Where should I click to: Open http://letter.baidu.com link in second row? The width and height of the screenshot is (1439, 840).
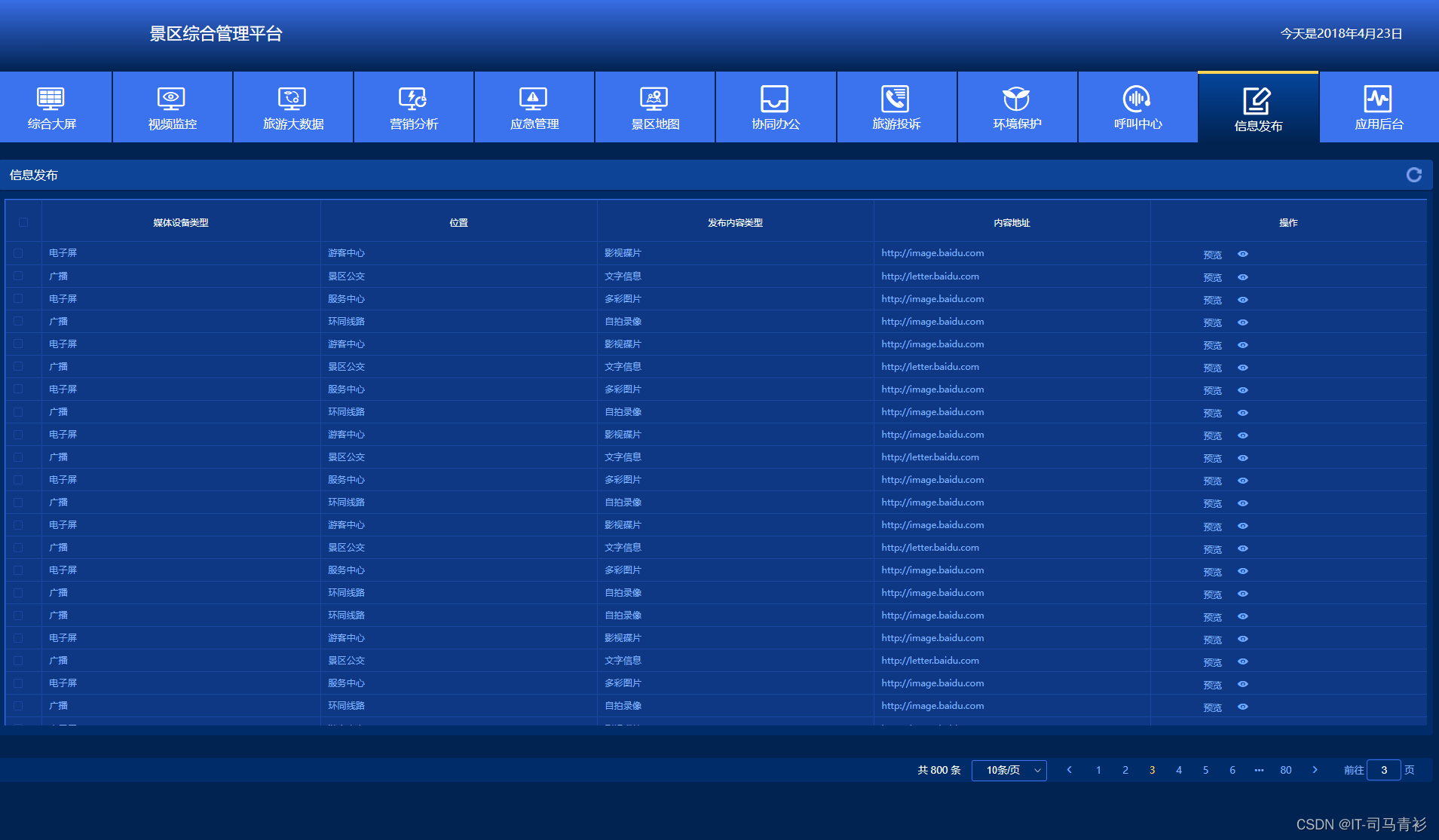point(929,276)
